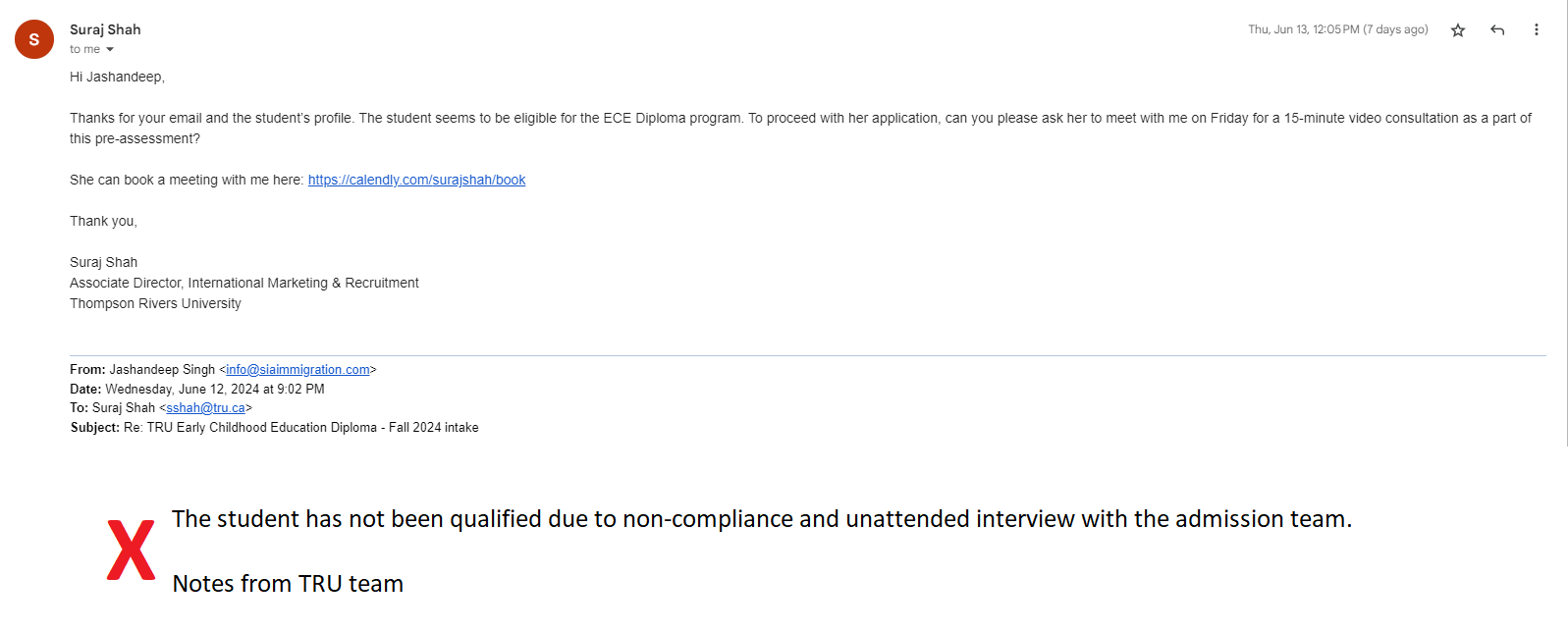Expand the 'to me' recipient details arrow
1568x631 pixels.
[110, 50]
